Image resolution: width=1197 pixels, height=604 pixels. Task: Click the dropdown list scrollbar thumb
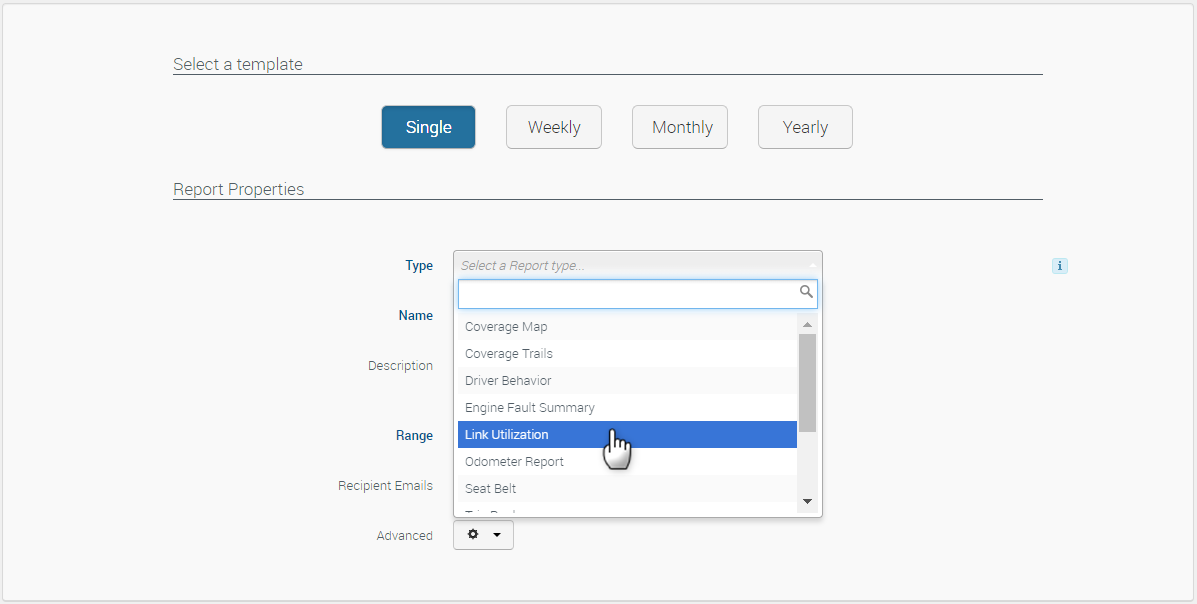pyautogui.click(x=807, y=382)
